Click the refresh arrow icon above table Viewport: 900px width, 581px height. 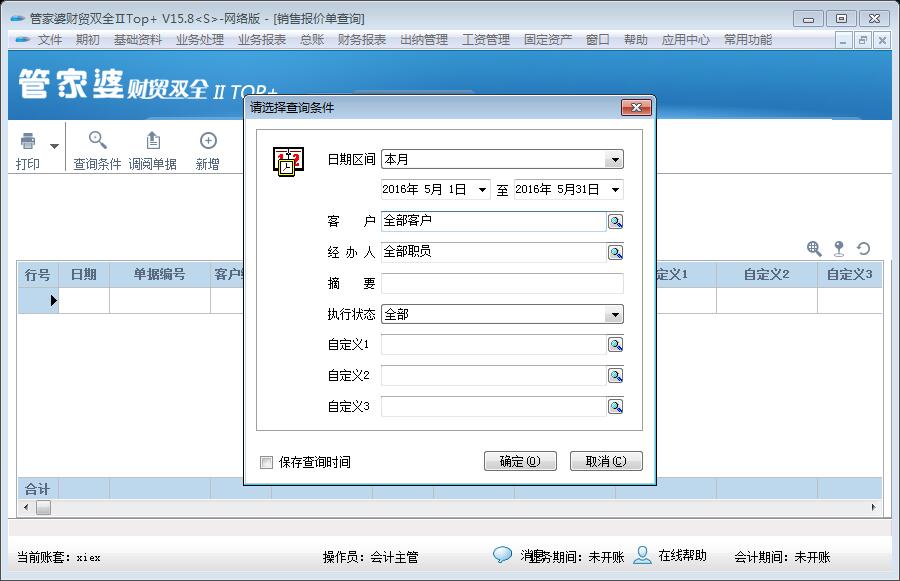(863, 249)
